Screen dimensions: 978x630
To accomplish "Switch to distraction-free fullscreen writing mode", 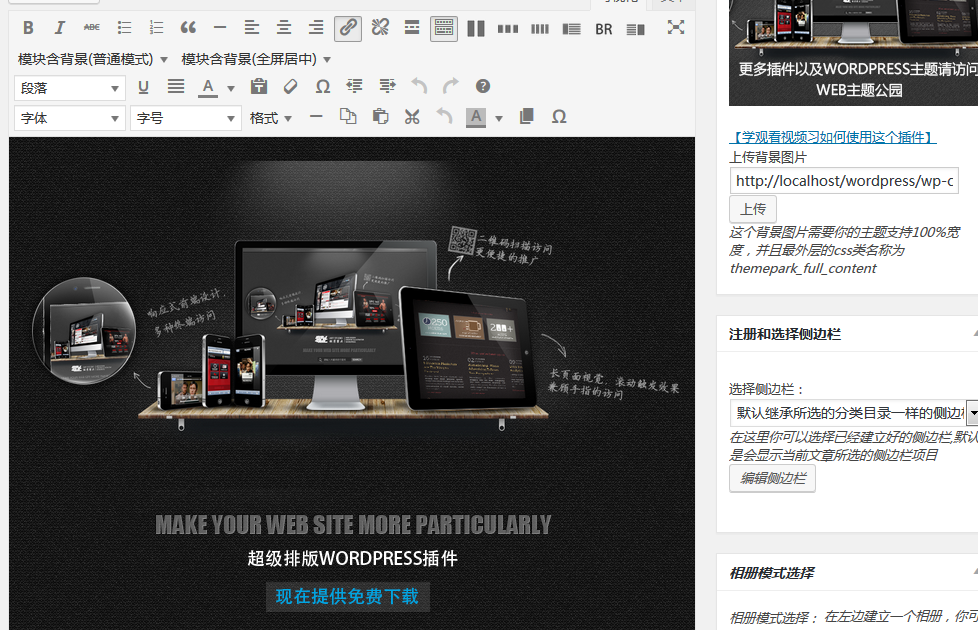I will click(x=675, y=28).
